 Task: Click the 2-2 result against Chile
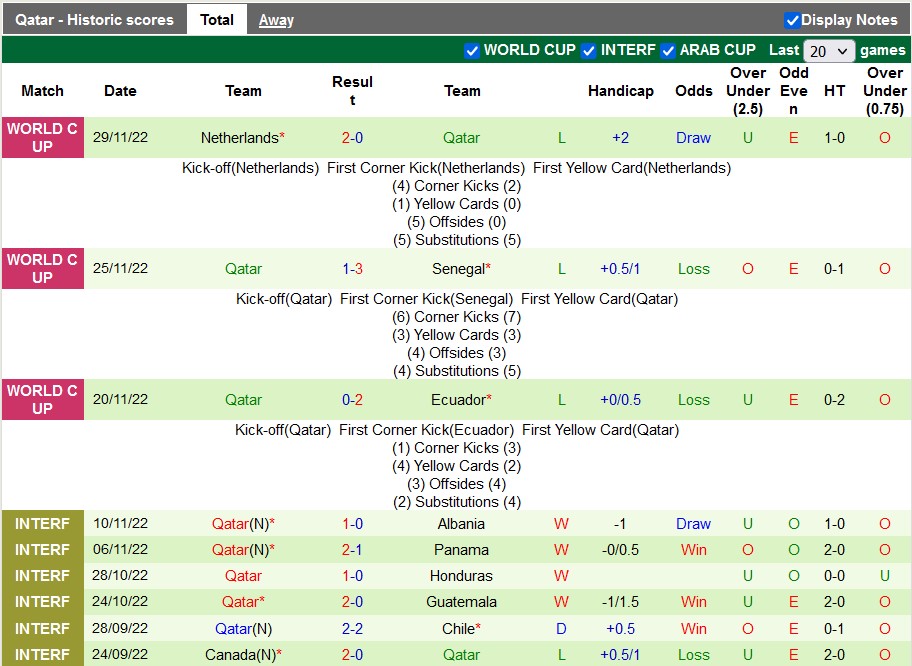(x=352, y=629)
